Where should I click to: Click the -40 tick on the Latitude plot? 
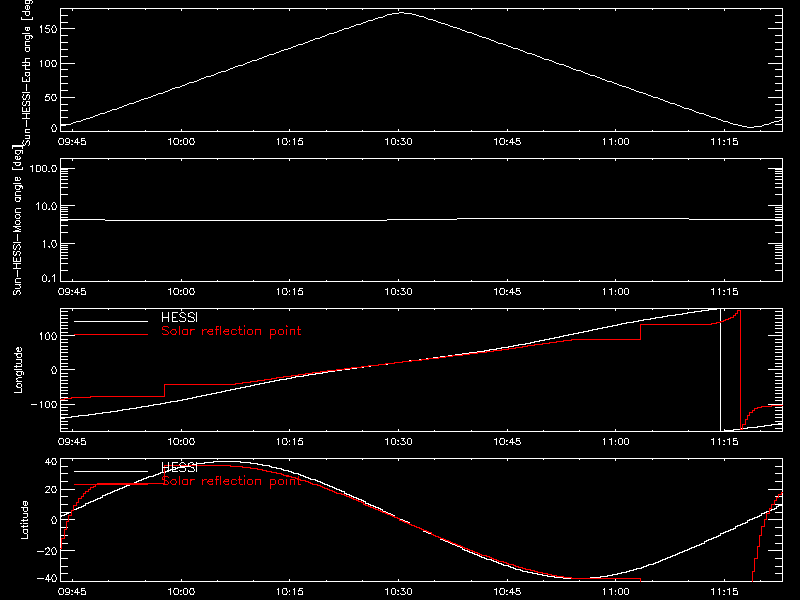pos(47,578)
